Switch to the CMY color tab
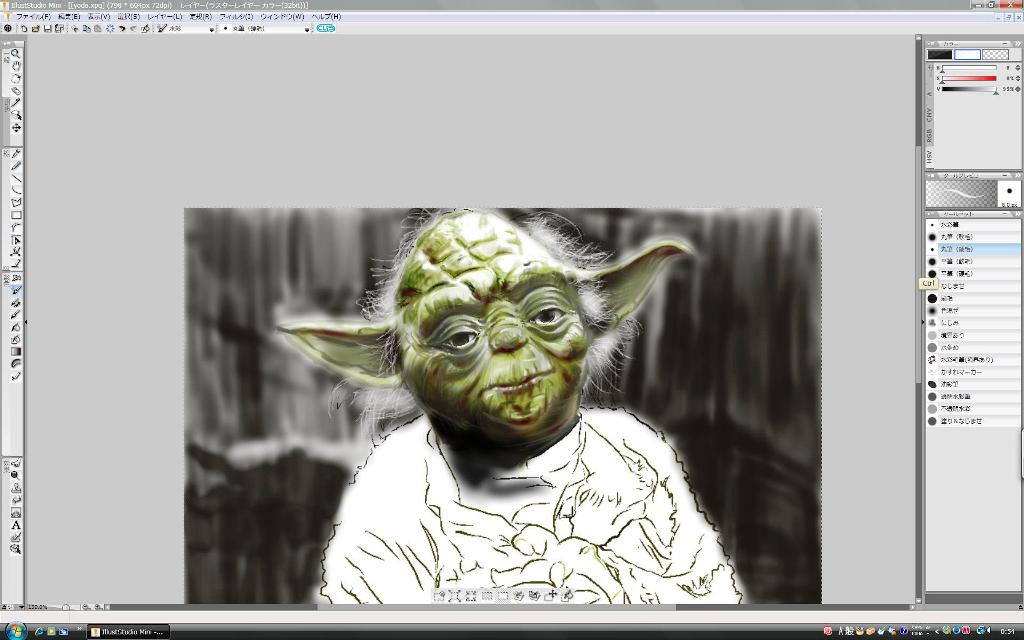The height and width of the screenshot is (640, 1024). (929, 114)
